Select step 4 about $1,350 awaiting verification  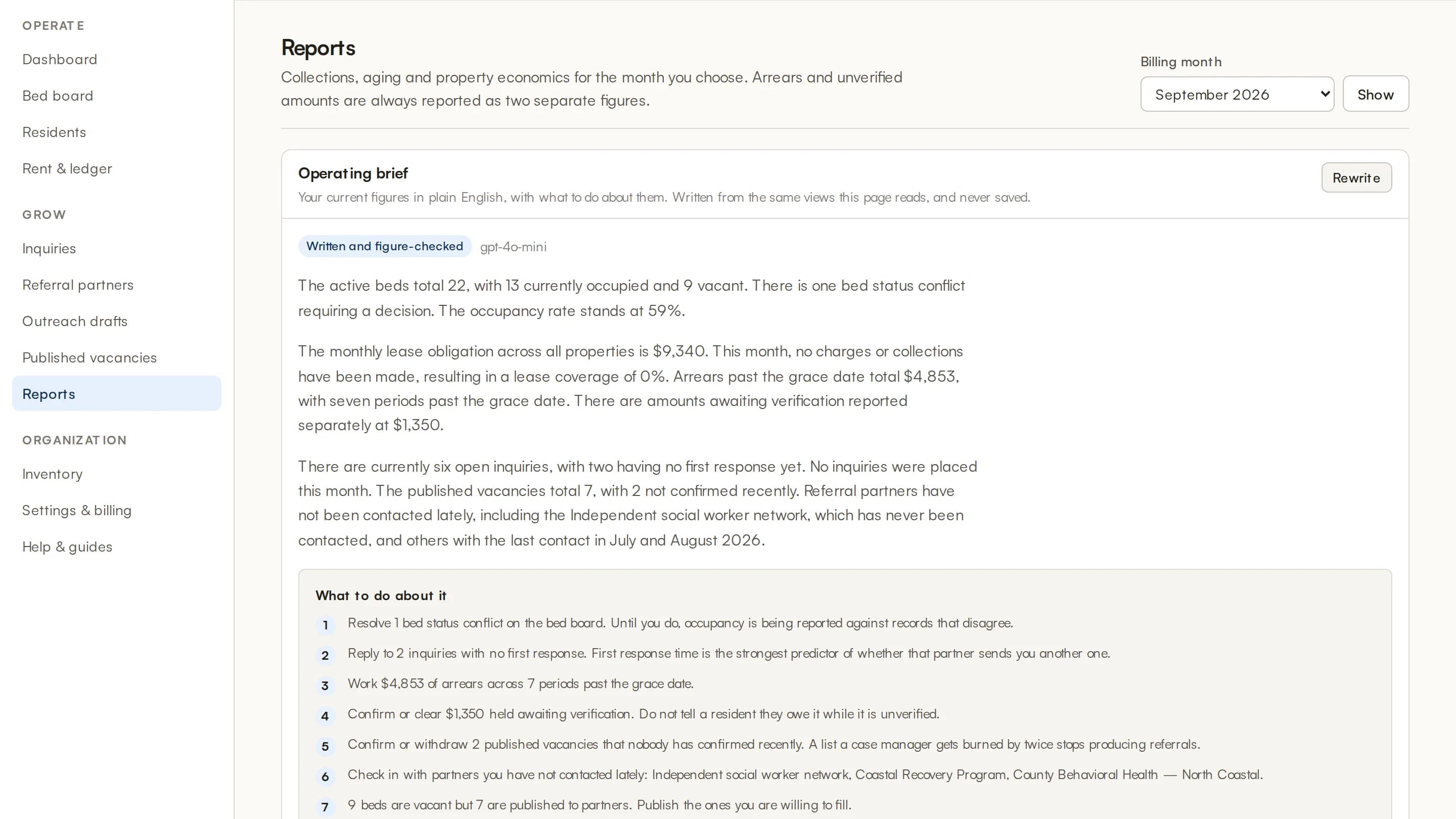pos(643,714)
